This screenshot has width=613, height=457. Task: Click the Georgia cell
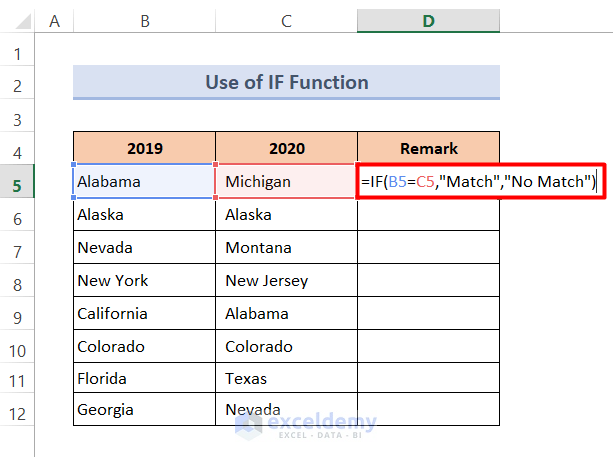[144, 410]
